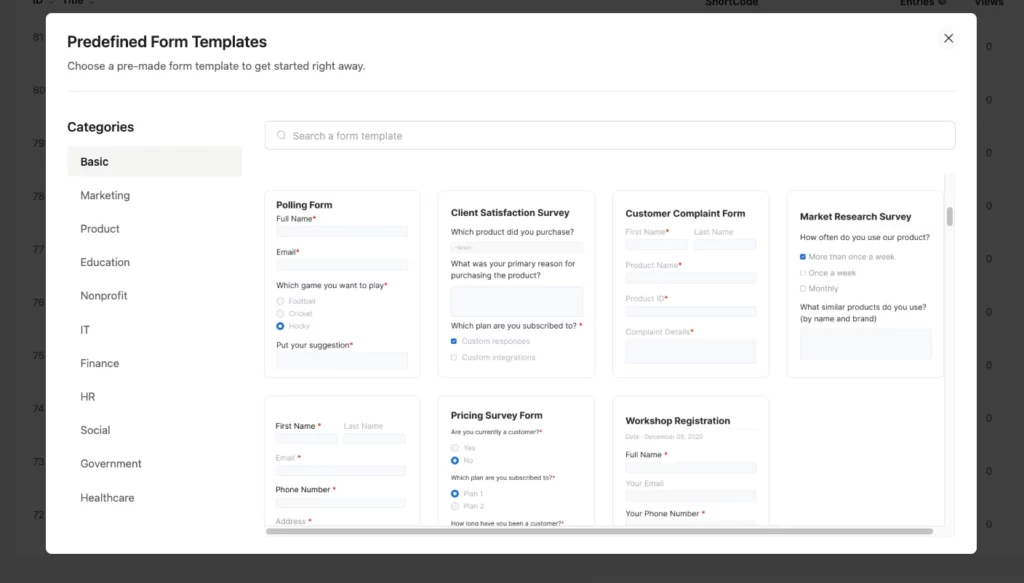
Task: Toggle the Custom integrations checkbox
Action: click(x=454, y=357)
